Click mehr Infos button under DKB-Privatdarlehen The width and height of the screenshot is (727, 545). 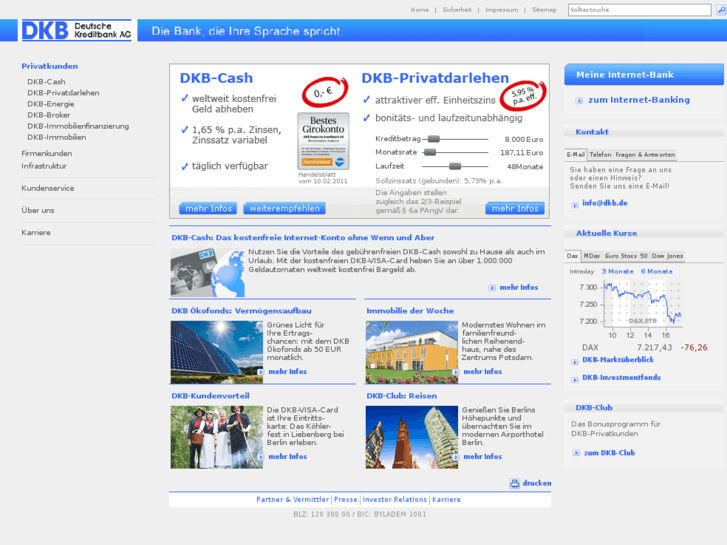pos(515,209)
